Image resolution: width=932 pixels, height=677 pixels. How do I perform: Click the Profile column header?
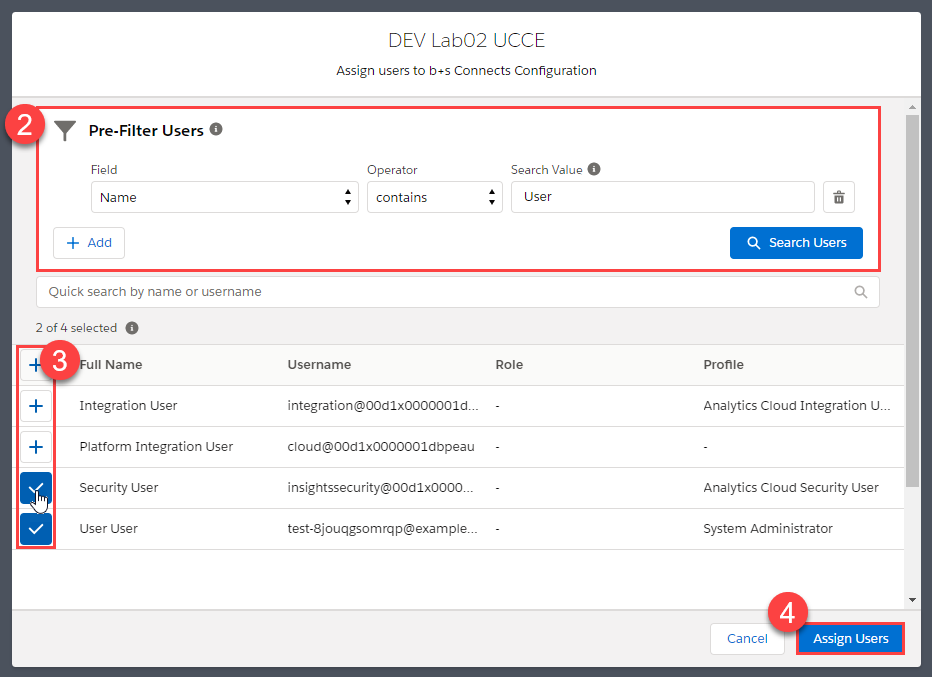coord(723,365)
